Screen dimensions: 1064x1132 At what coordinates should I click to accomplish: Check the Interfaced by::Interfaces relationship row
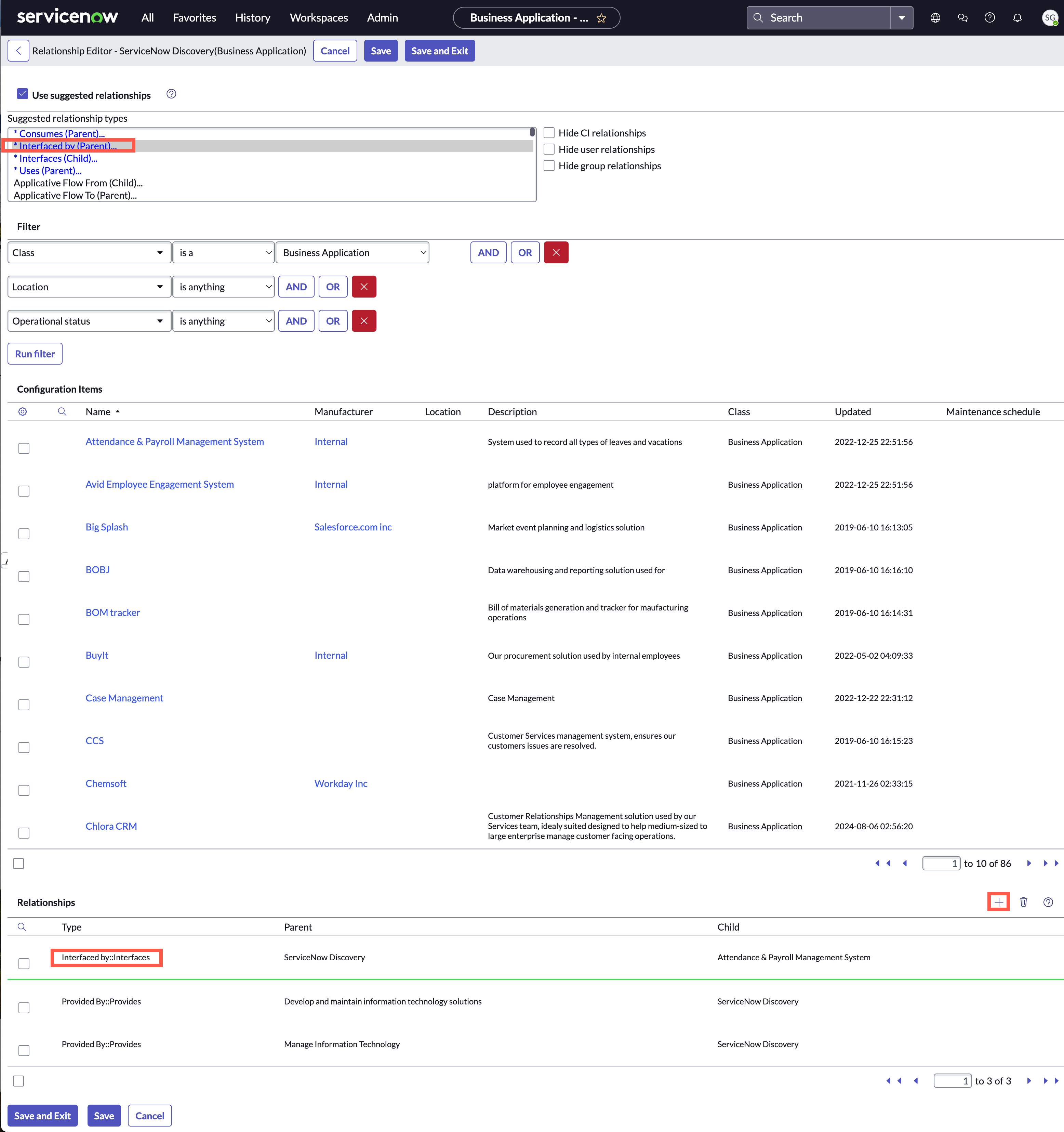pos(24,963)
